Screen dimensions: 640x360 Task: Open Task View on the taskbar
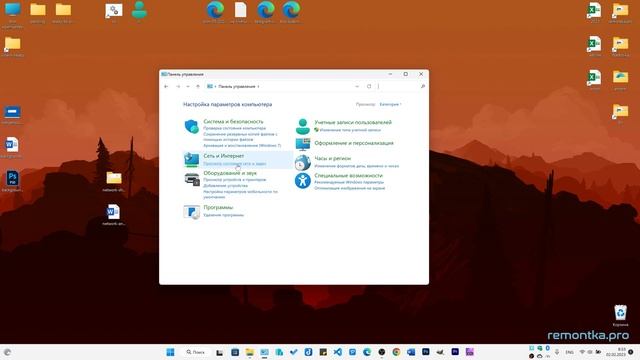tap(220, 352)
